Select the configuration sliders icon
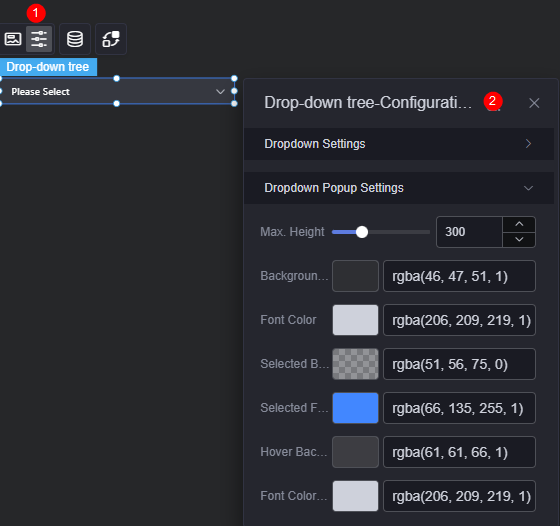 pos(39,39)
